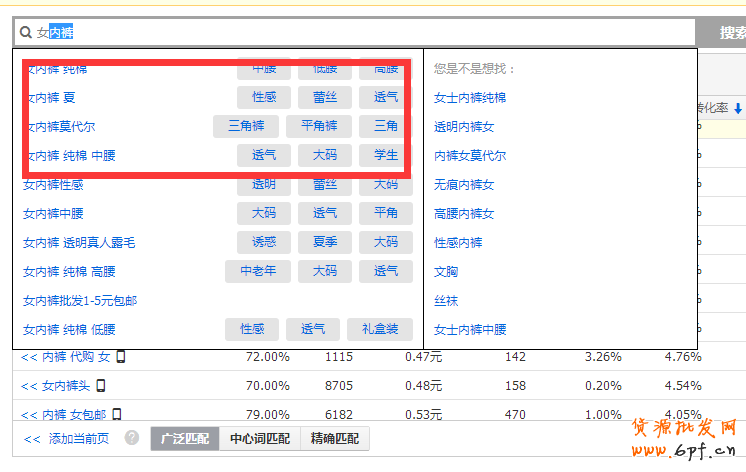
Task: Click the 三角裤 tag in the 女内裤莫代尔 row
Action: click(x=246, y=126)
